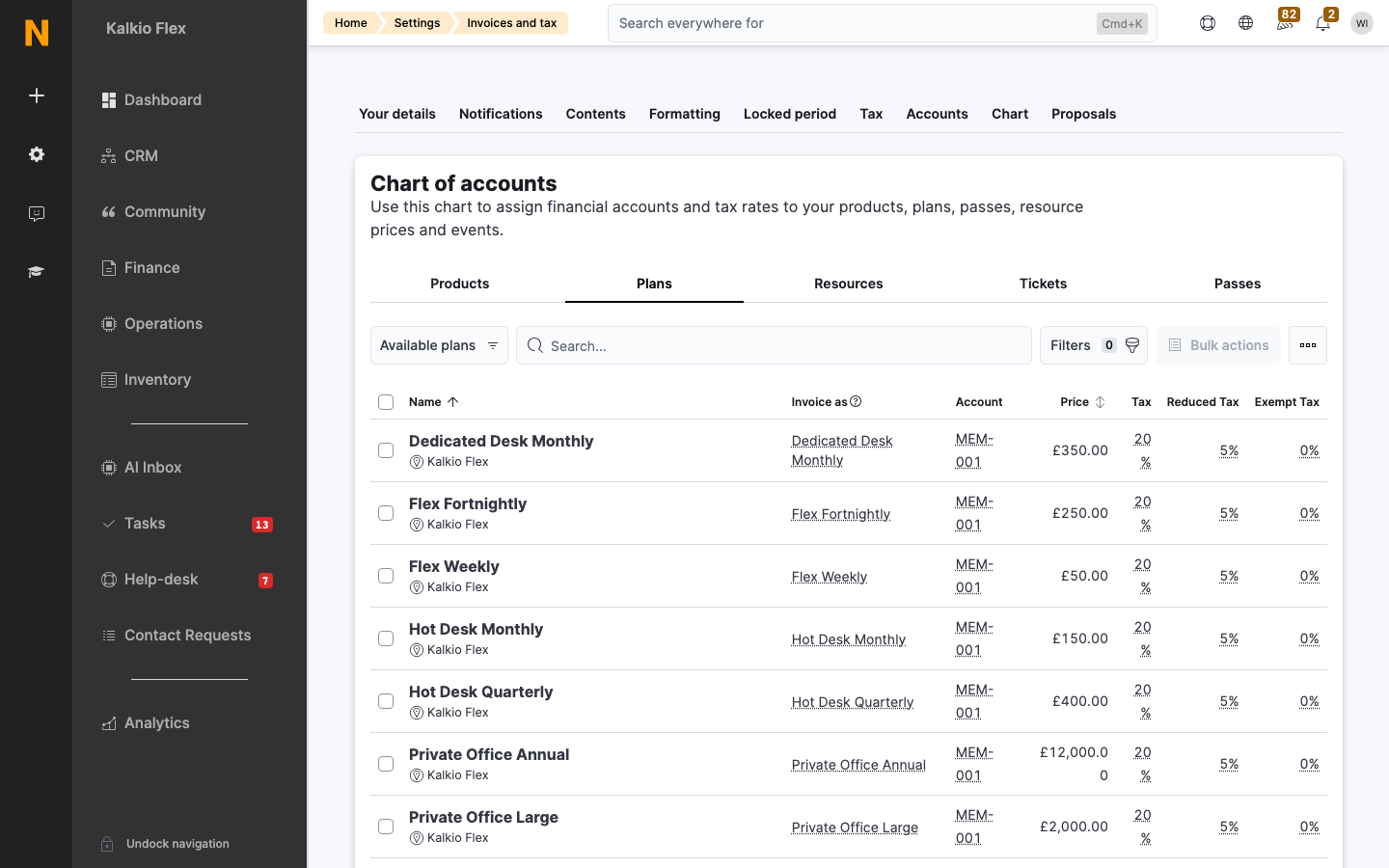
Task: Toggle the select-all checkbox in header
Action: (386, 402)
